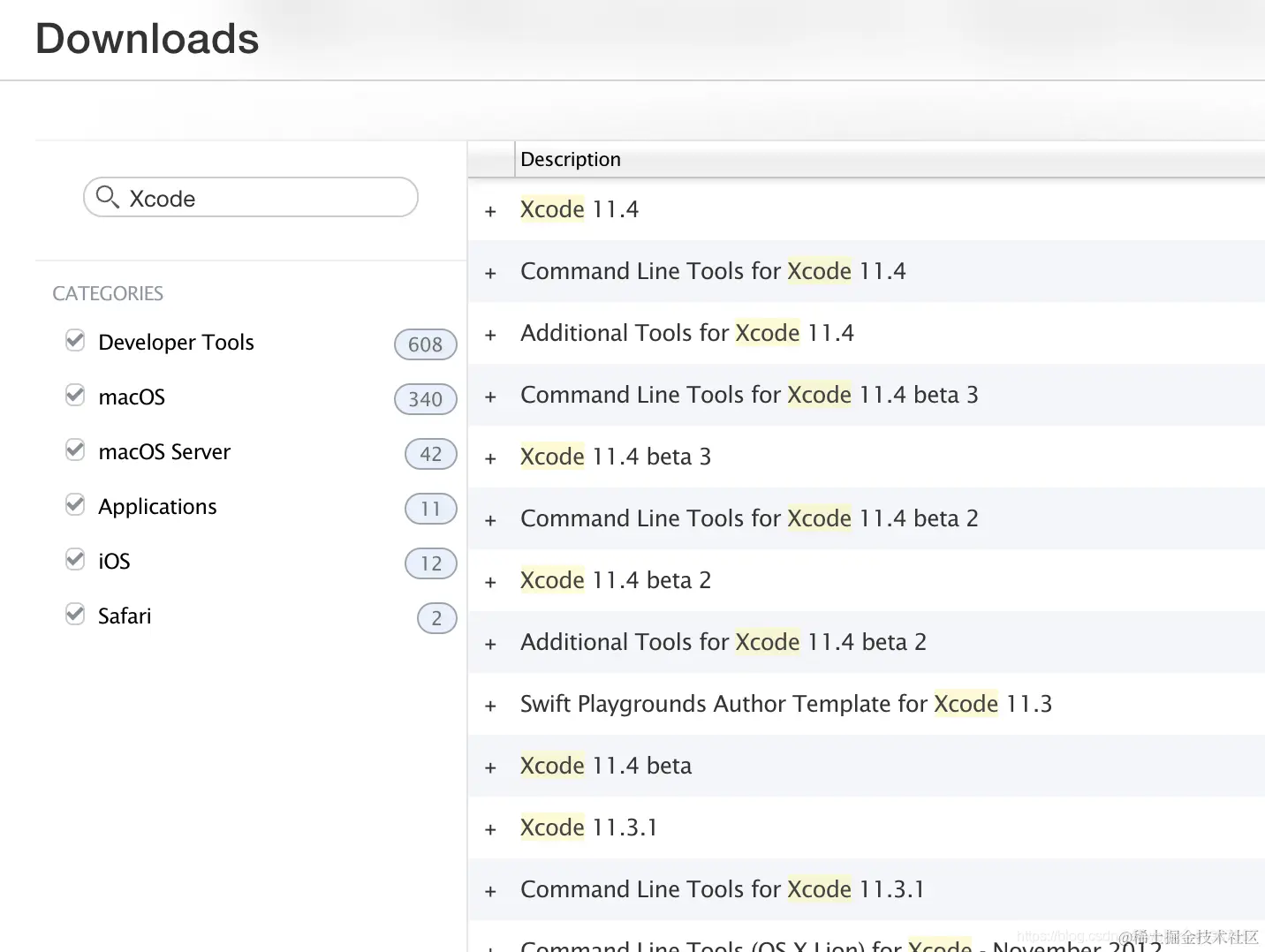
Task: Click the magnifier icon in search box
Action: (107, 197)
